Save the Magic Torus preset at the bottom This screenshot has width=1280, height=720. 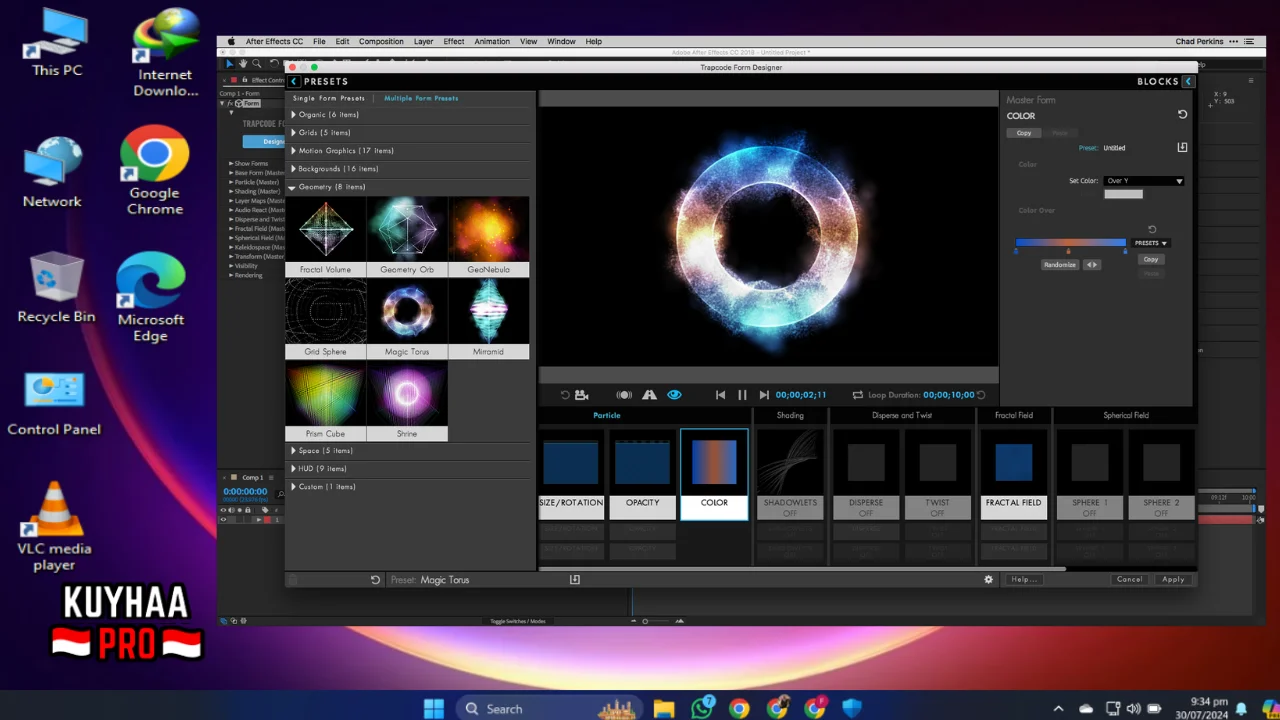575,579
